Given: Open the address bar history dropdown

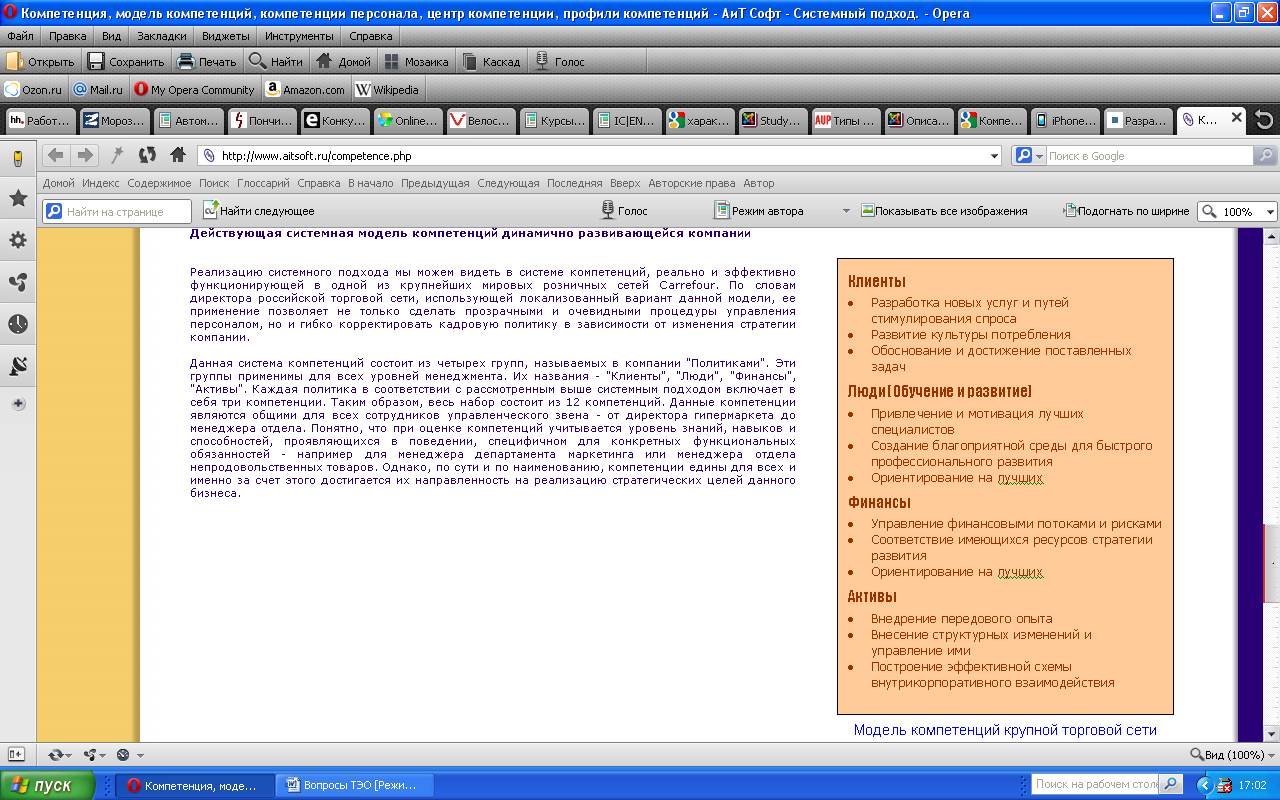Looking at the screenshot, I should [x=994, y=156].
